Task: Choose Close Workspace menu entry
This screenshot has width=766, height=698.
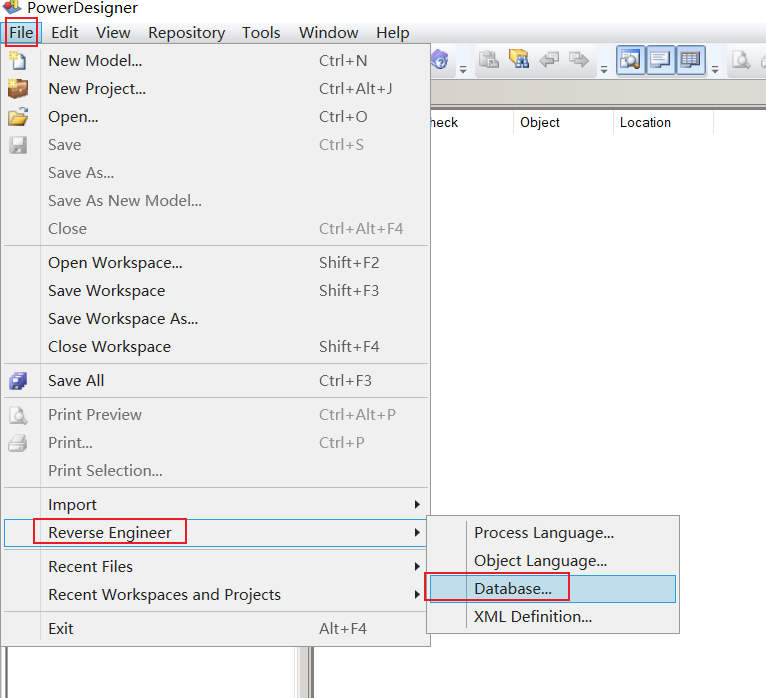Action: tap(216, 346)
